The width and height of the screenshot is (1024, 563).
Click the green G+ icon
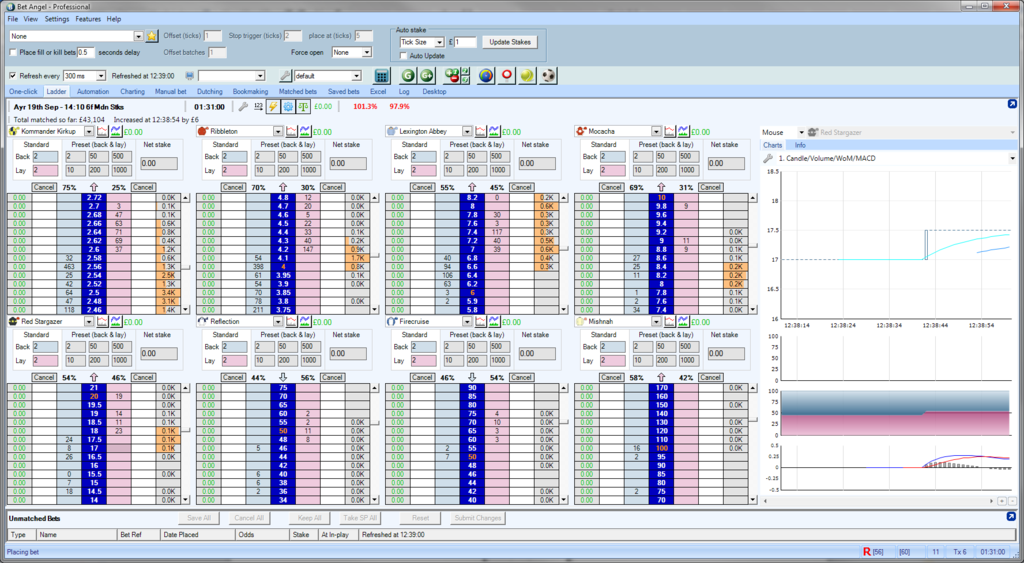(x=426, y=76)
